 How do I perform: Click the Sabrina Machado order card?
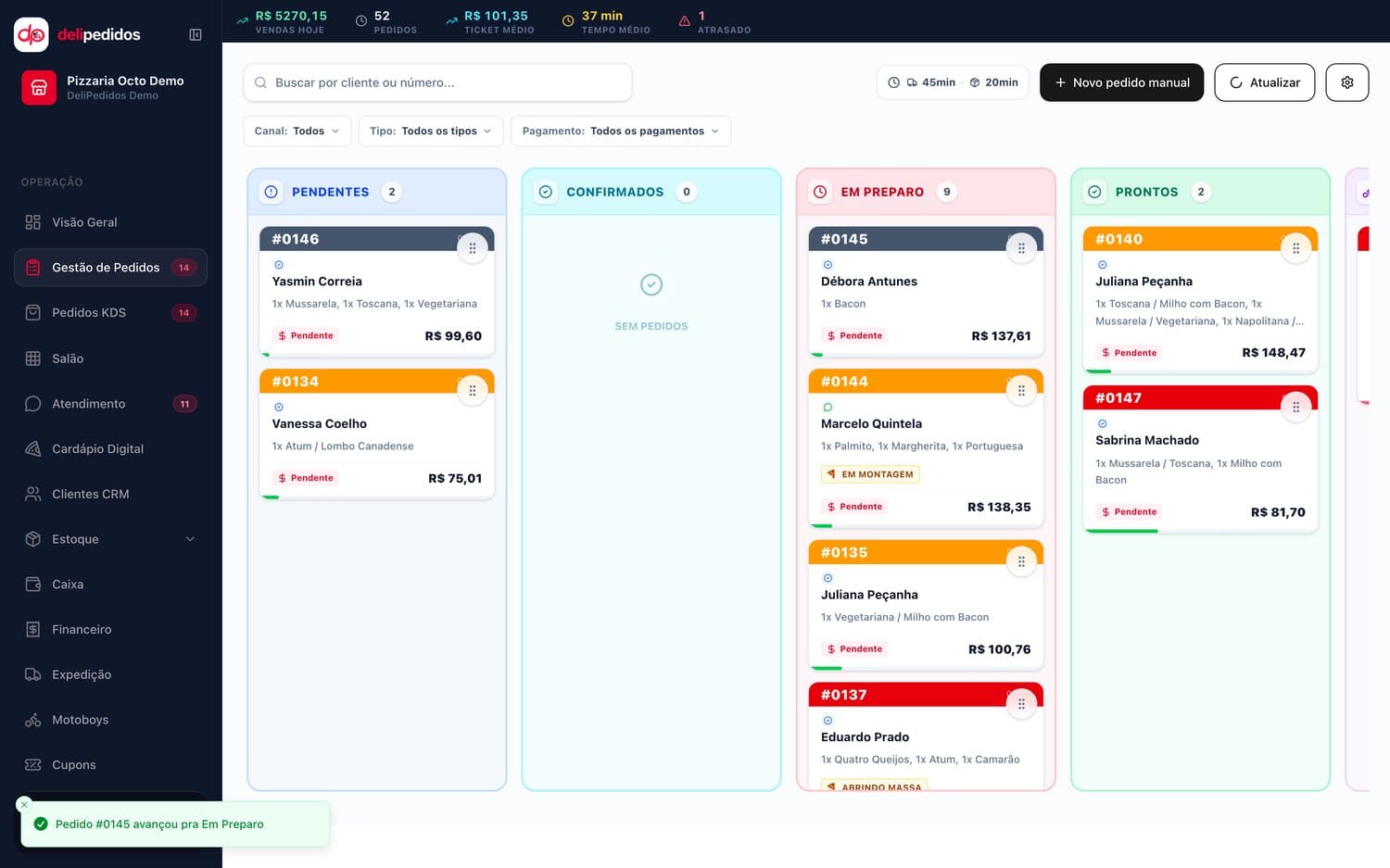[1200, 459]
